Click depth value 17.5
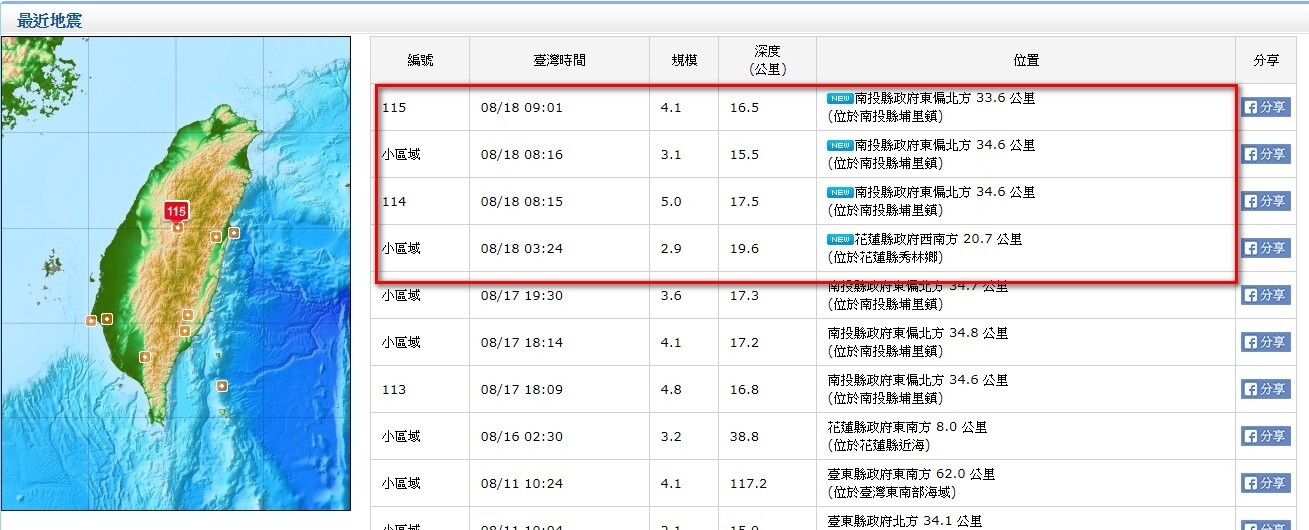This screenshot has height=530, width=1309. (x=744, y=201)
